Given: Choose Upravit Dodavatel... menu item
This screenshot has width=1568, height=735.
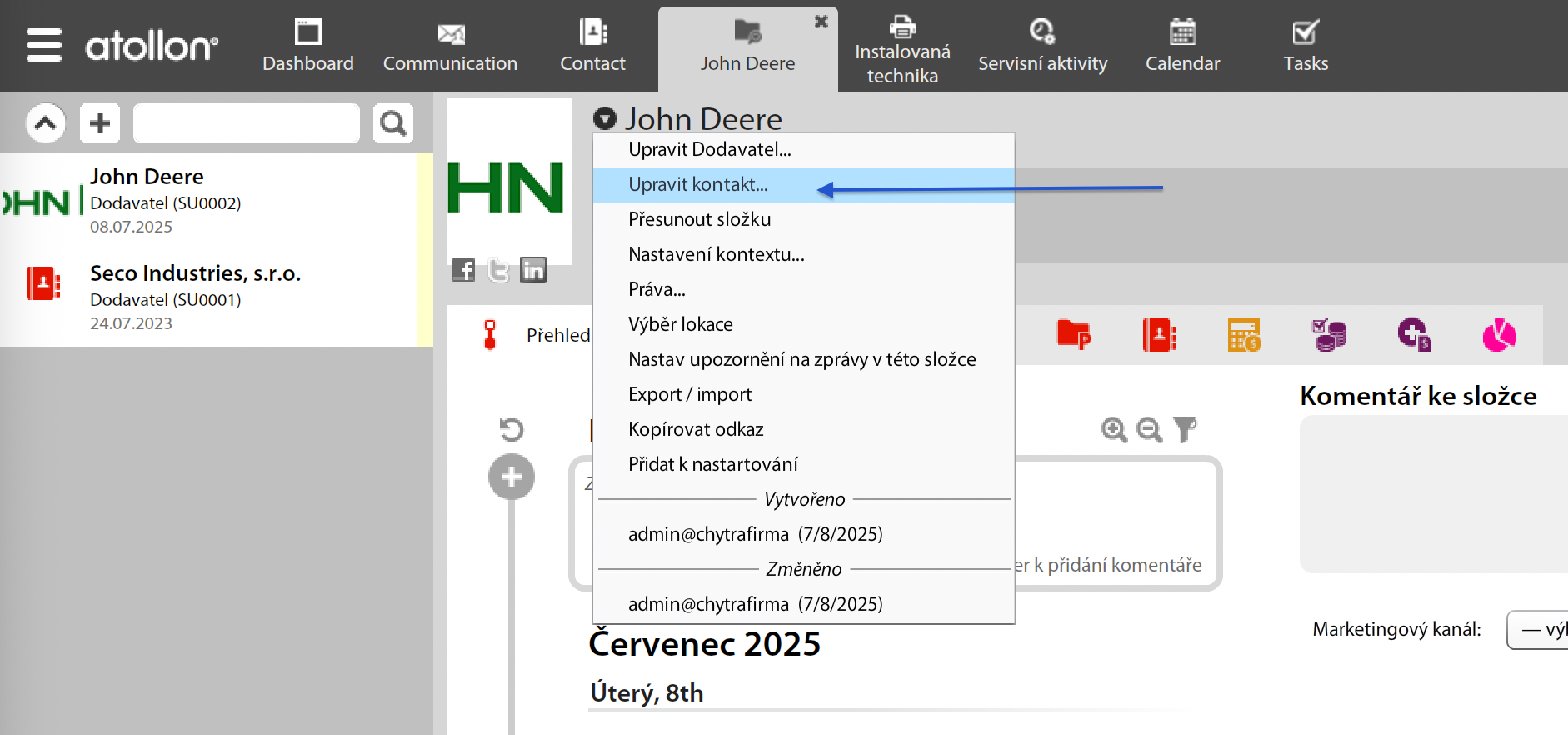Looking at the screenshot, I should 803,150.
